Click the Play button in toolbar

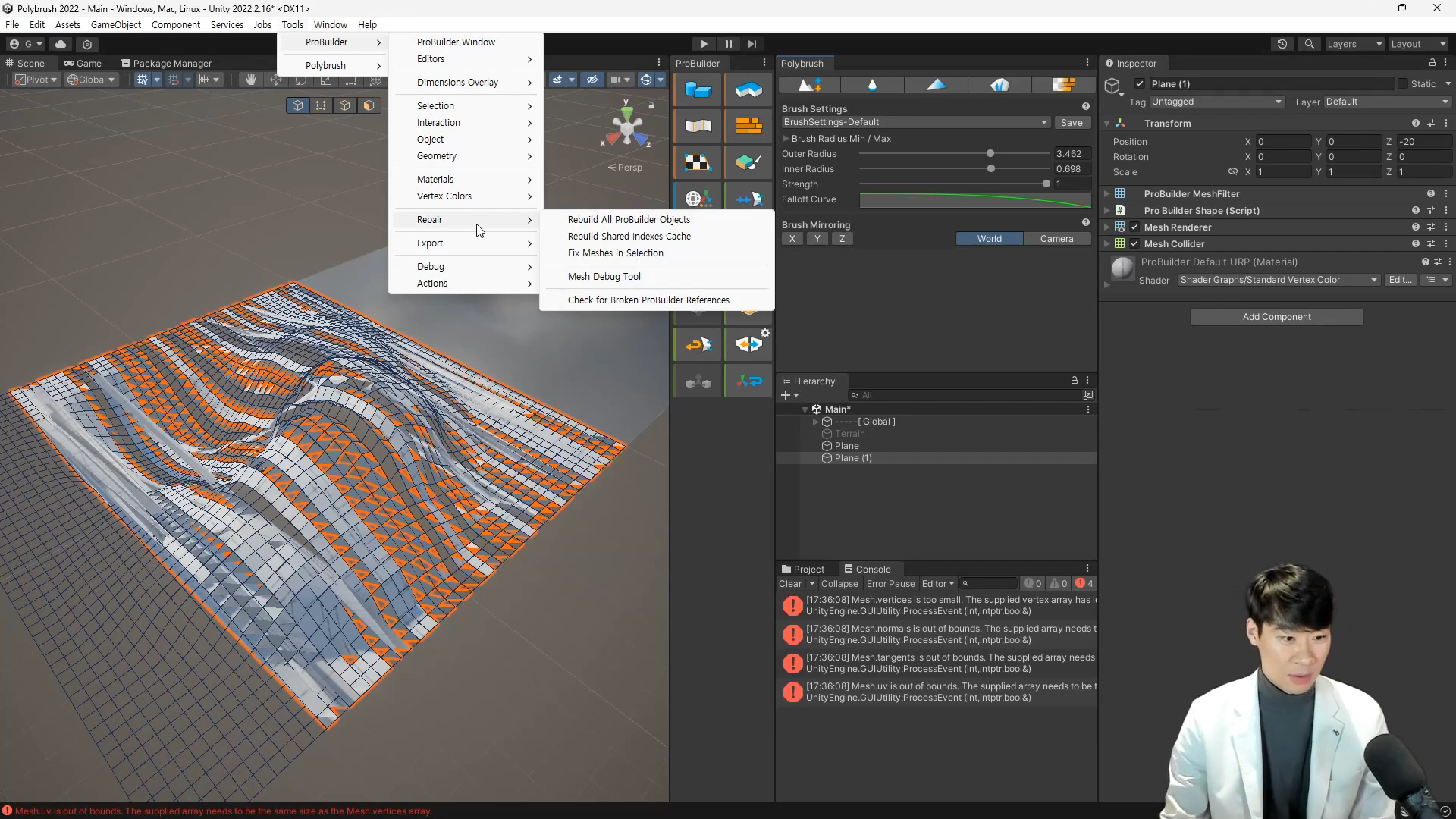704,44
